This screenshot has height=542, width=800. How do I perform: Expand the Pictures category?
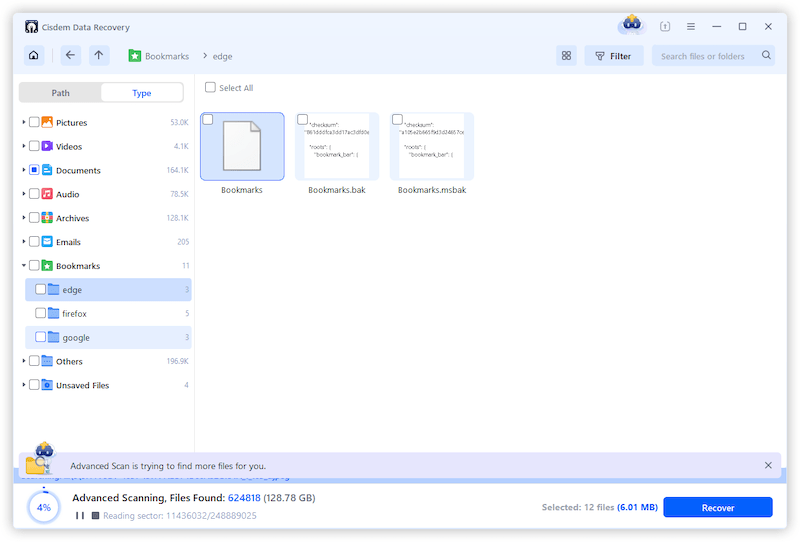click(x=23, y=122)
